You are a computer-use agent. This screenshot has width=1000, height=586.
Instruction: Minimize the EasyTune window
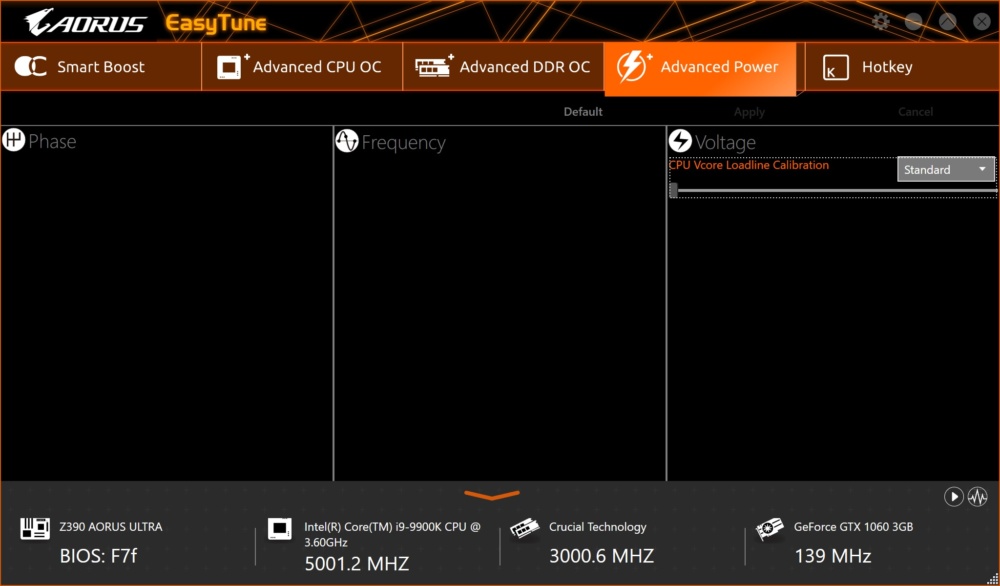[x=913, y=22]
